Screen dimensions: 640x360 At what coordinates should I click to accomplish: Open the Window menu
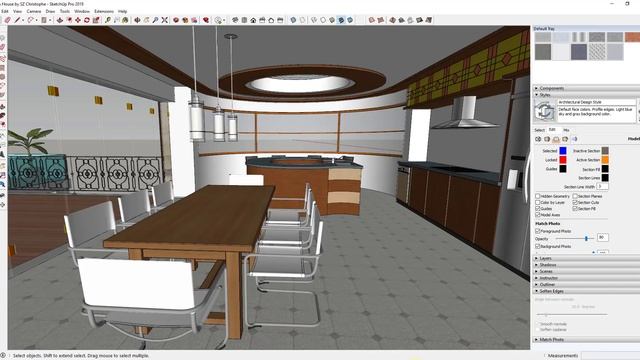82,11
